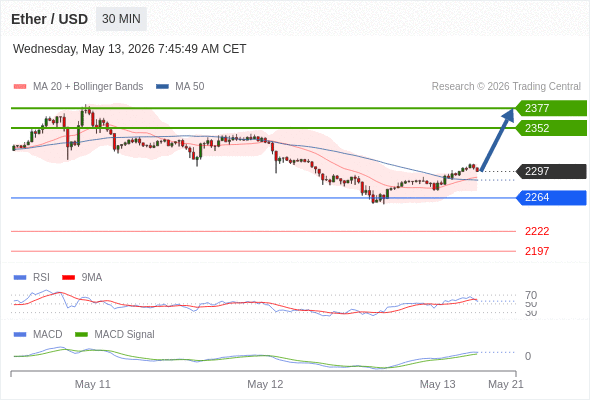
Task: Toggle the 9MA red legend marker
Action: point(68,278)
